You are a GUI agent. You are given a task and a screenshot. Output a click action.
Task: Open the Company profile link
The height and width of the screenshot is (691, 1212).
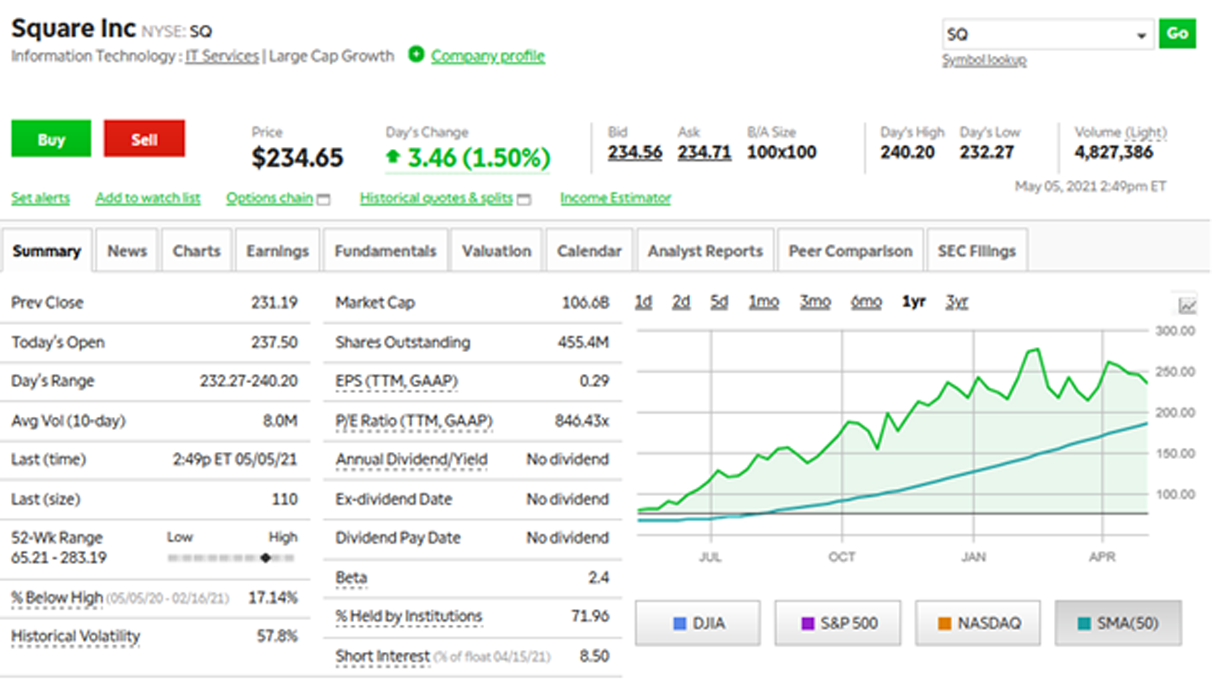coord(488,56)
